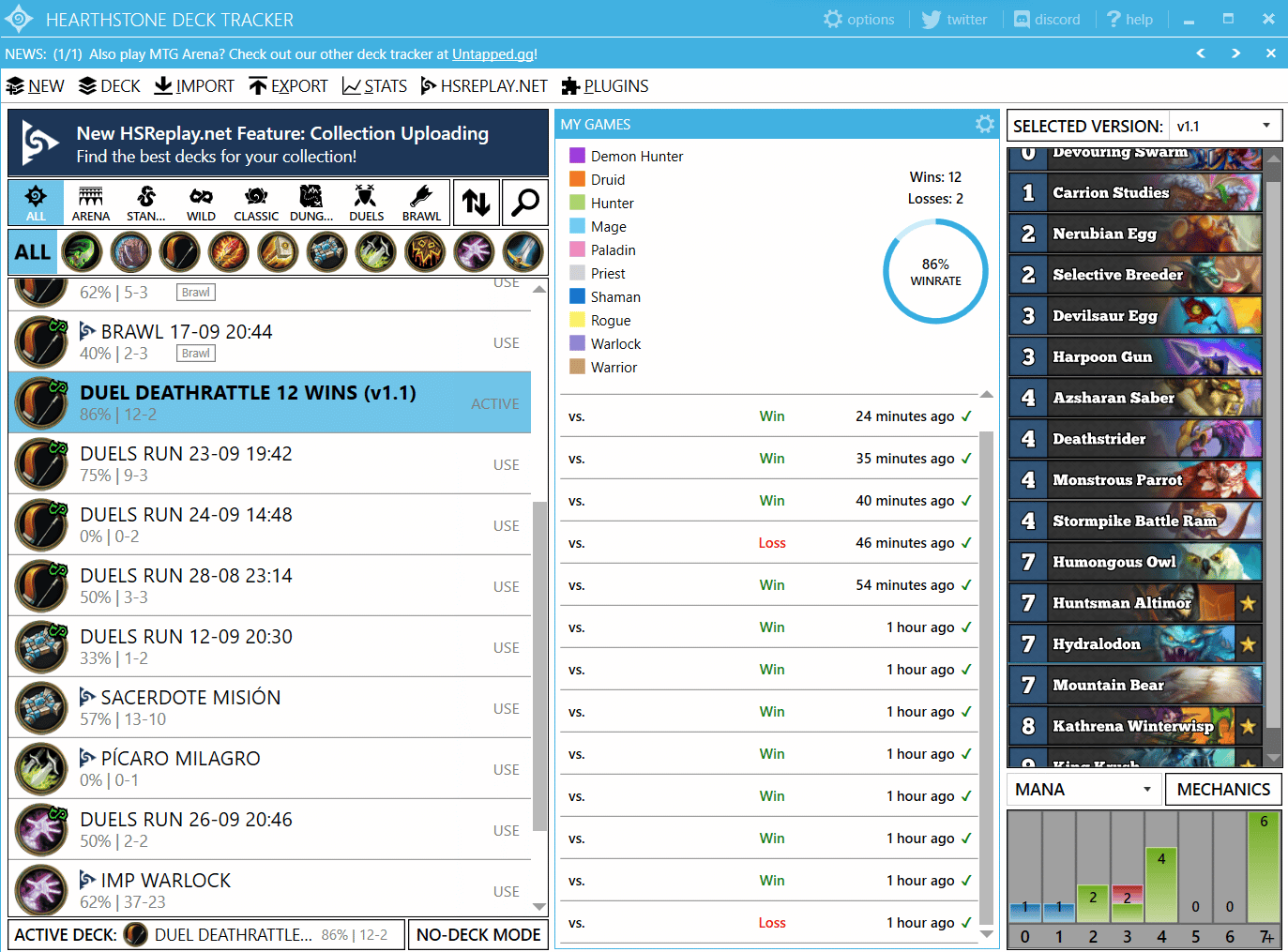The width and height of the screenshot is (1288, 952).
Task: Select the loss game from 46 minutes ago
Action: click(x=769, y=543)
